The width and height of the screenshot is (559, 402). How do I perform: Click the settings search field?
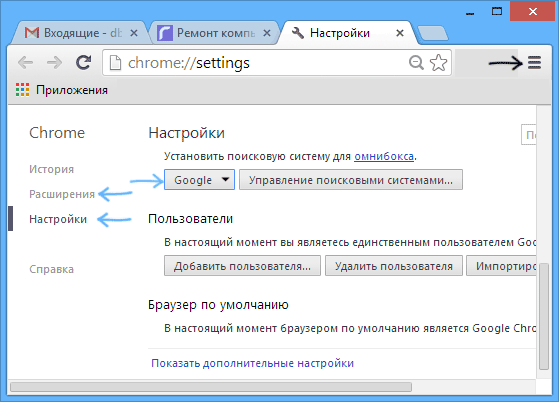pyautogui.click(x=529, y=135)
